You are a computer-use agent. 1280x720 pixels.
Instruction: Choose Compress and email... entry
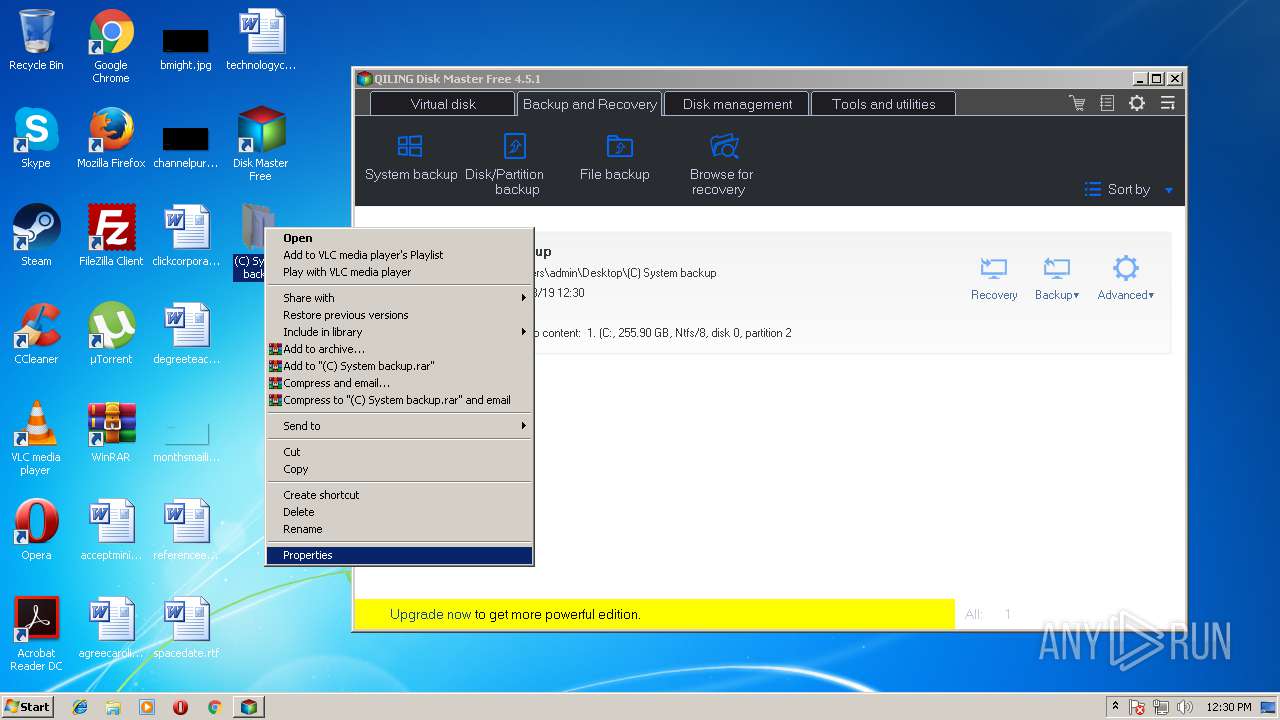[x=399, y=383]
